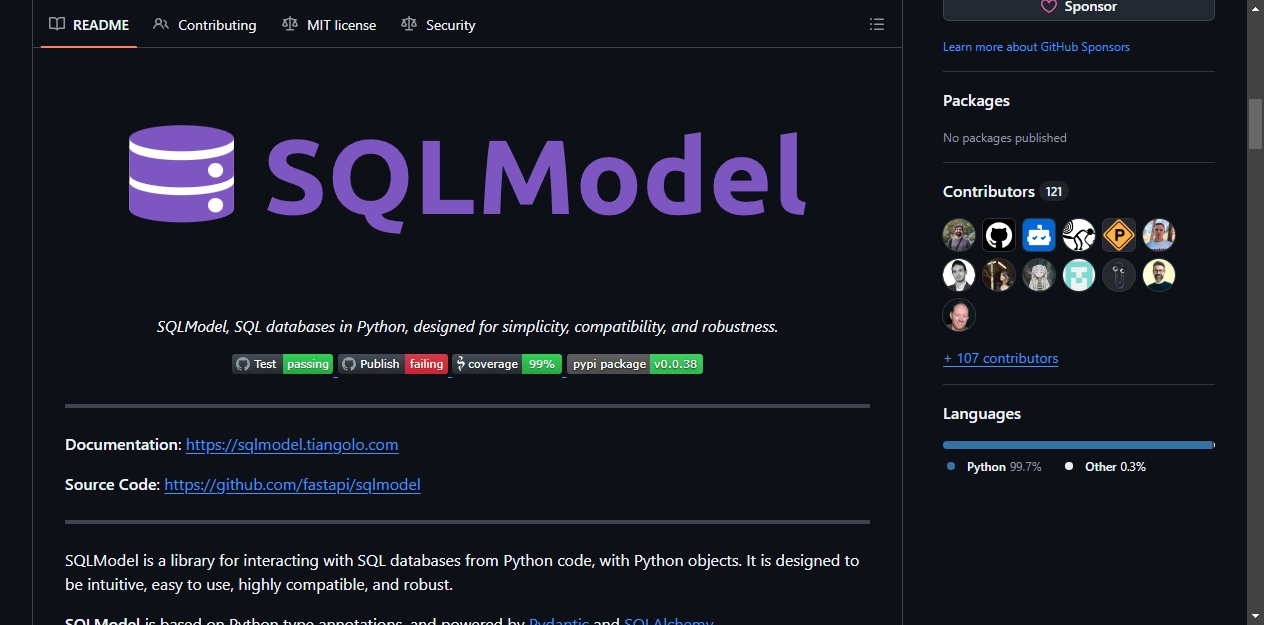Open the googly-eyed paperclip avatar
The image size is (1264, 625).
(x=1119, y=275)
